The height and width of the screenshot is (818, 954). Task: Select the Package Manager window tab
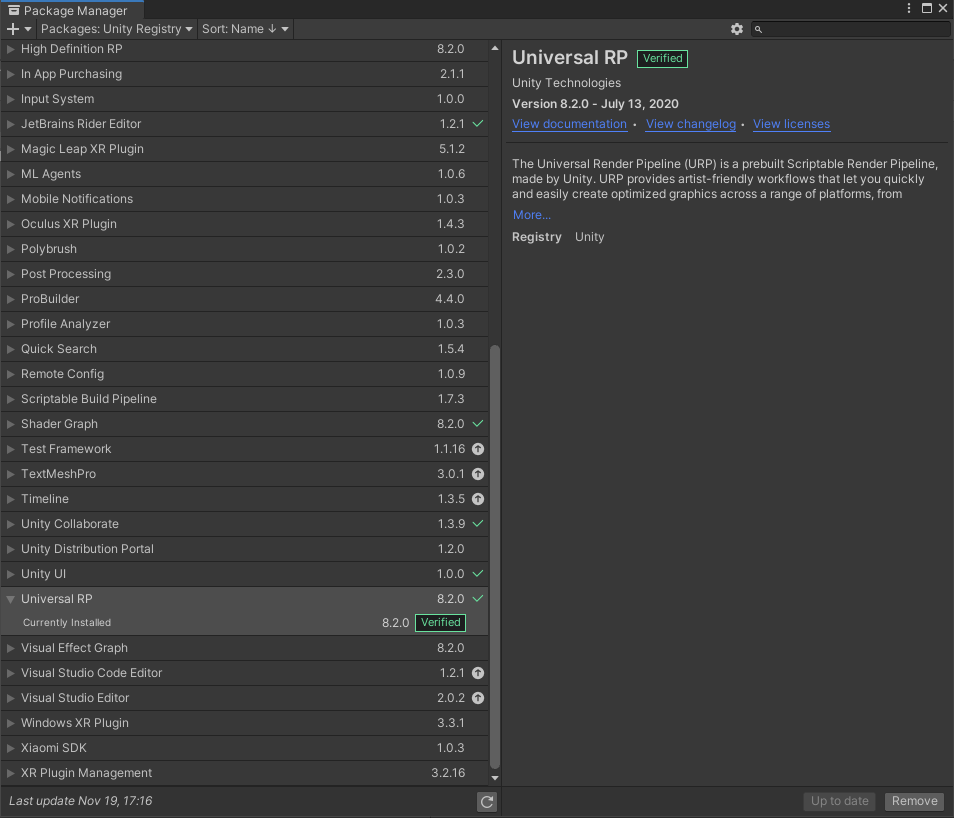[68, 10]
